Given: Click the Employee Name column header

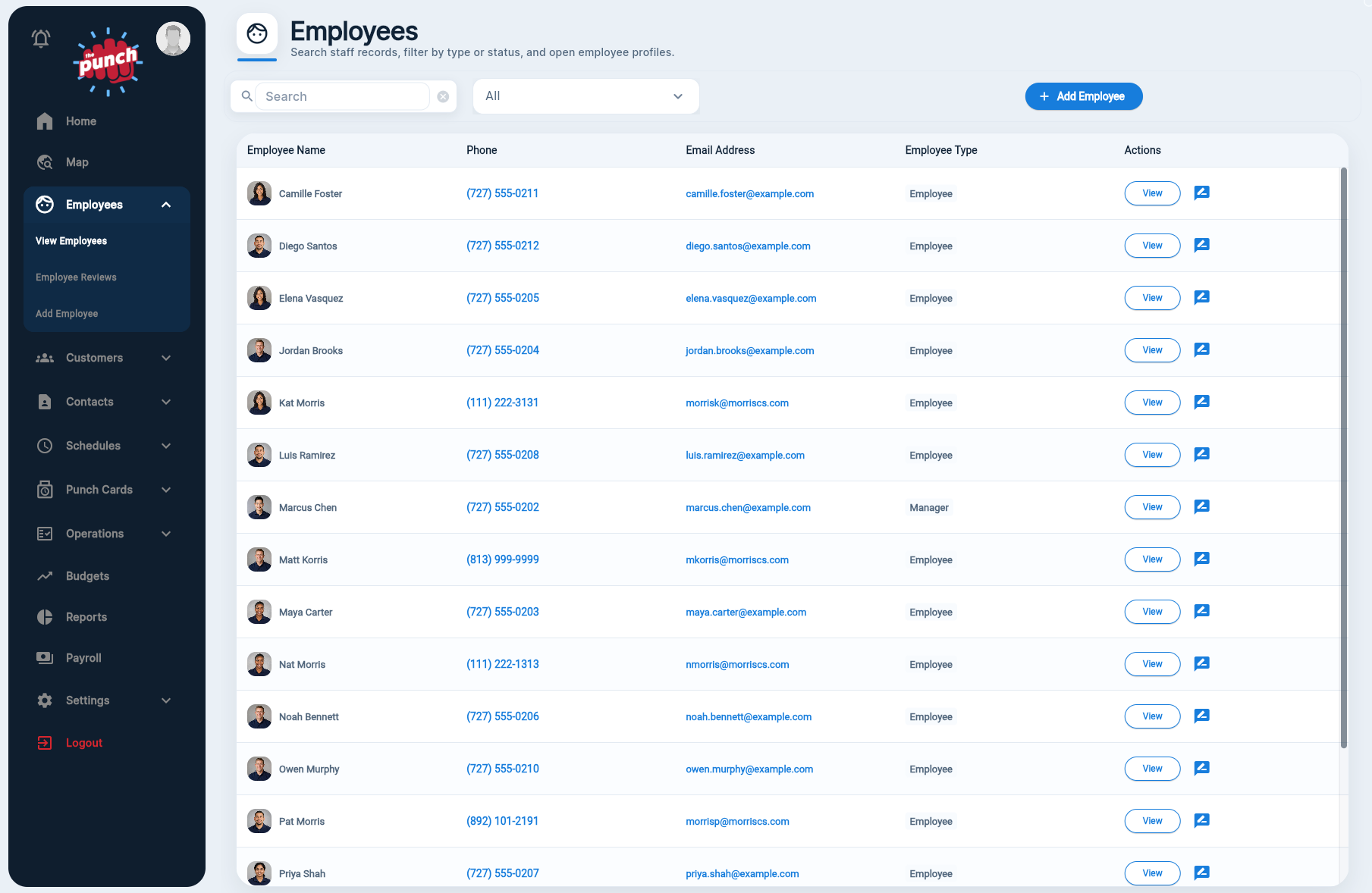Looking at the screenshot, I should point(286,150).
